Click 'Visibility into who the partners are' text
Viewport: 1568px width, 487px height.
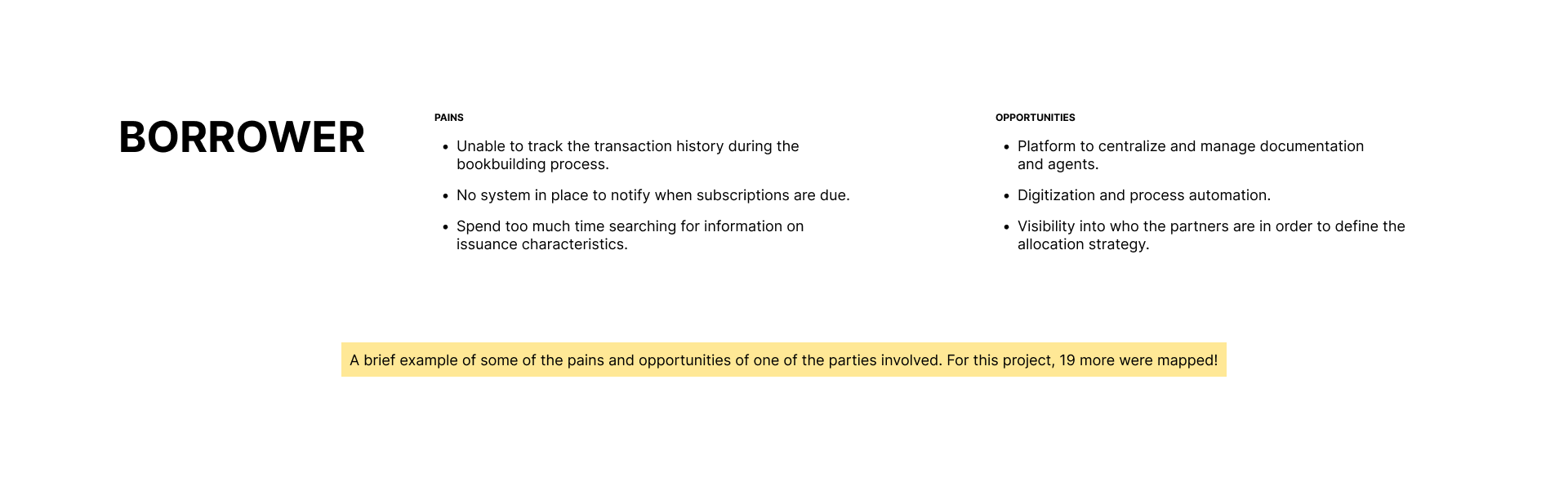point(1210,226)
